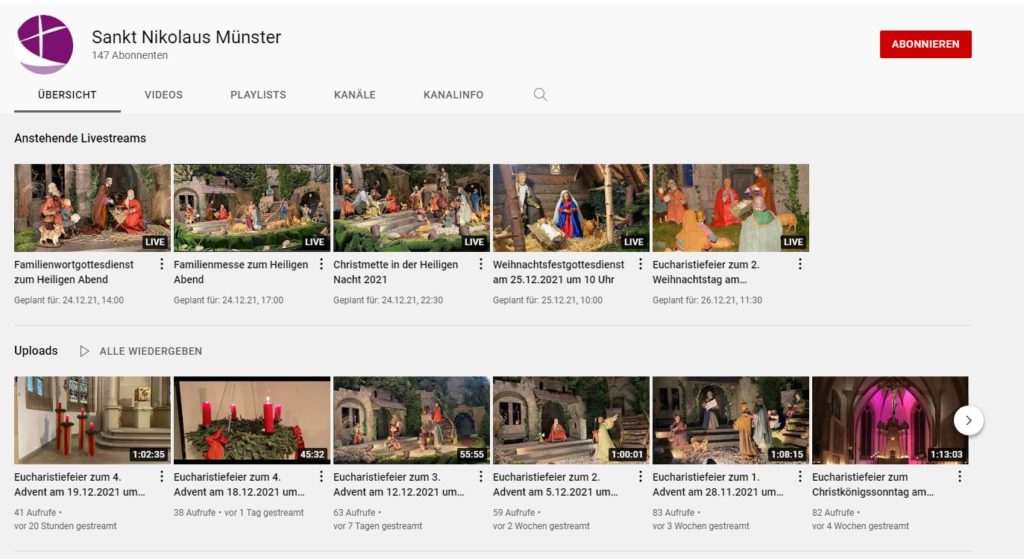
Task: Click thumbnail of Familienwortgottesdienst livestream
Action: coord(92,208)
